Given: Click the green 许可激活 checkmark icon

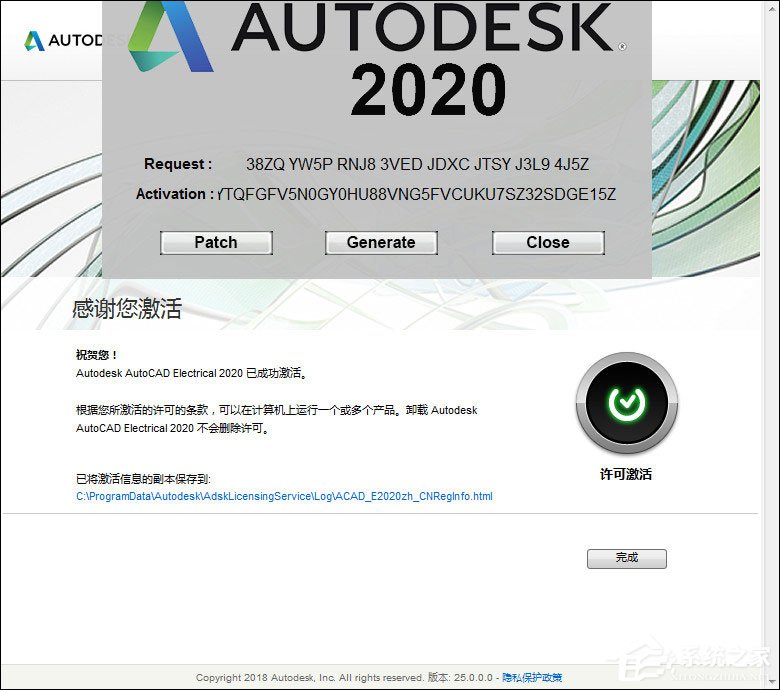Looking at the screenshot, I should coord(626,402).
